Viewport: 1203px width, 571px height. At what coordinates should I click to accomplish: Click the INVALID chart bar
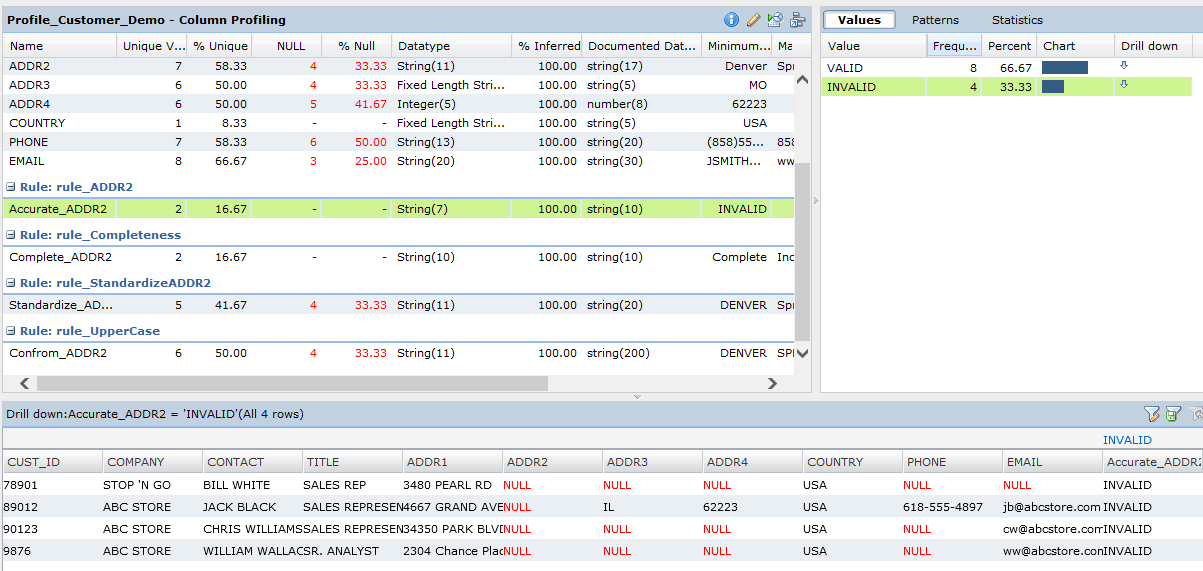pyautogui.click(x=1053, y=87)
